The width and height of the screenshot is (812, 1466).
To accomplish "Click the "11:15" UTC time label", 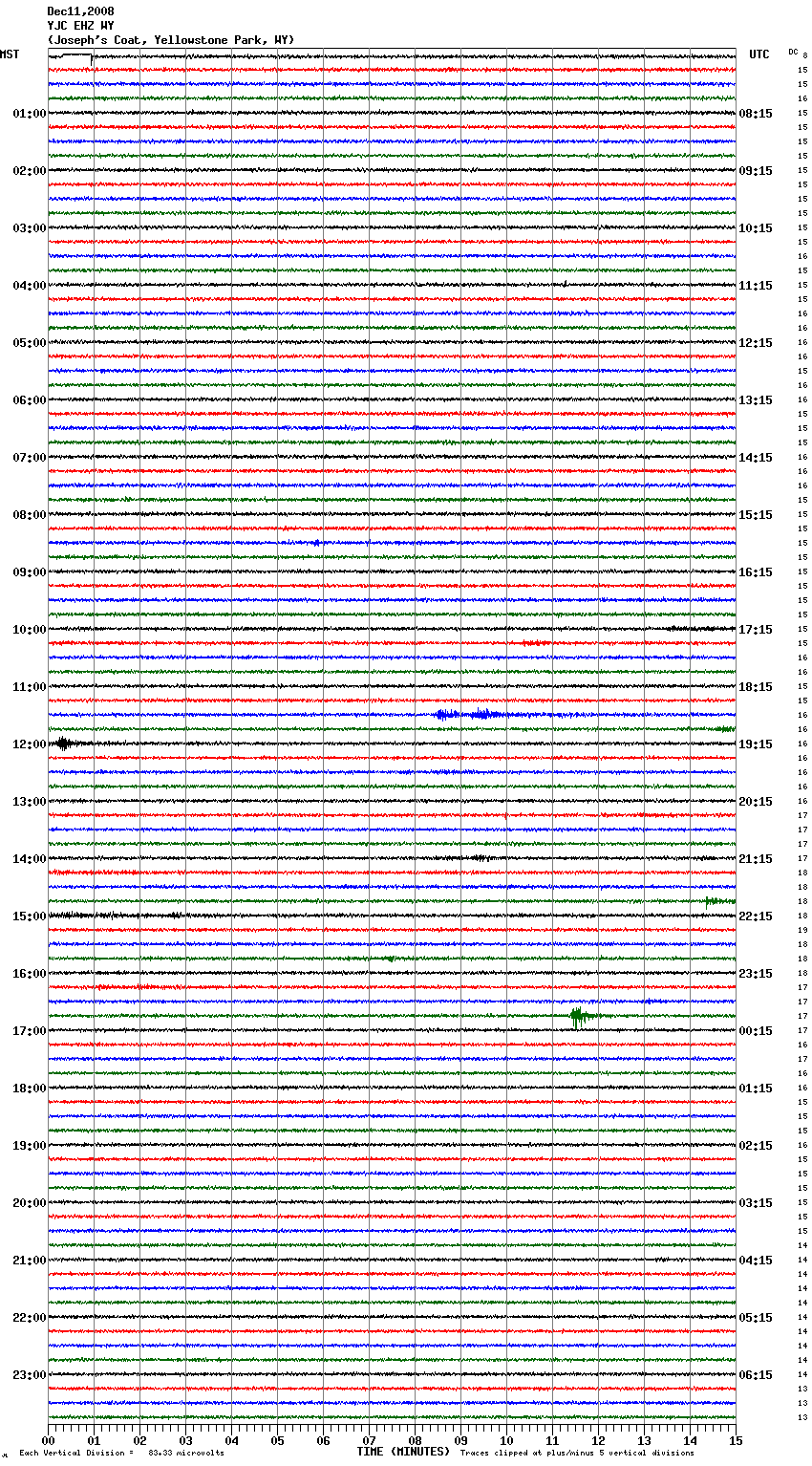I will 756,286.
